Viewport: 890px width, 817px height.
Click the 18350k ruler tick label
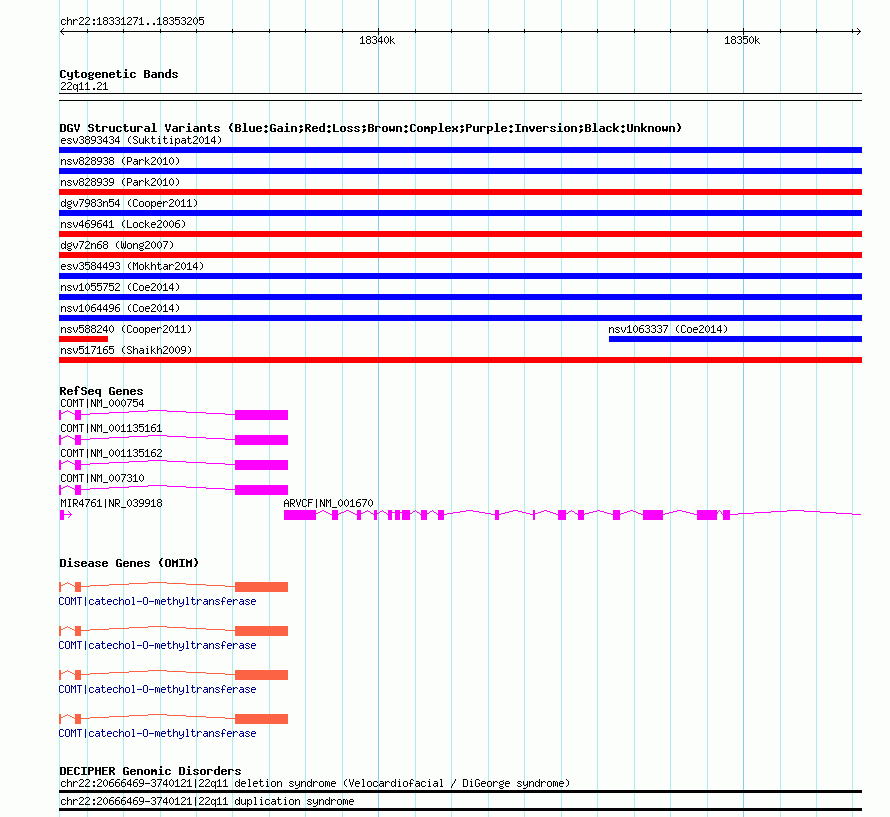pos(742,40)
